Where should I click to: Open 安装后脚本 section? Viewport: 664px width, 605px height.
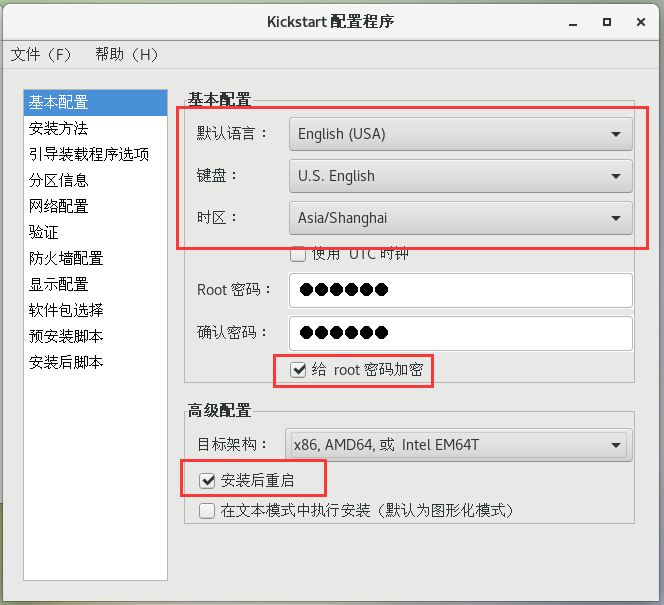95,362
